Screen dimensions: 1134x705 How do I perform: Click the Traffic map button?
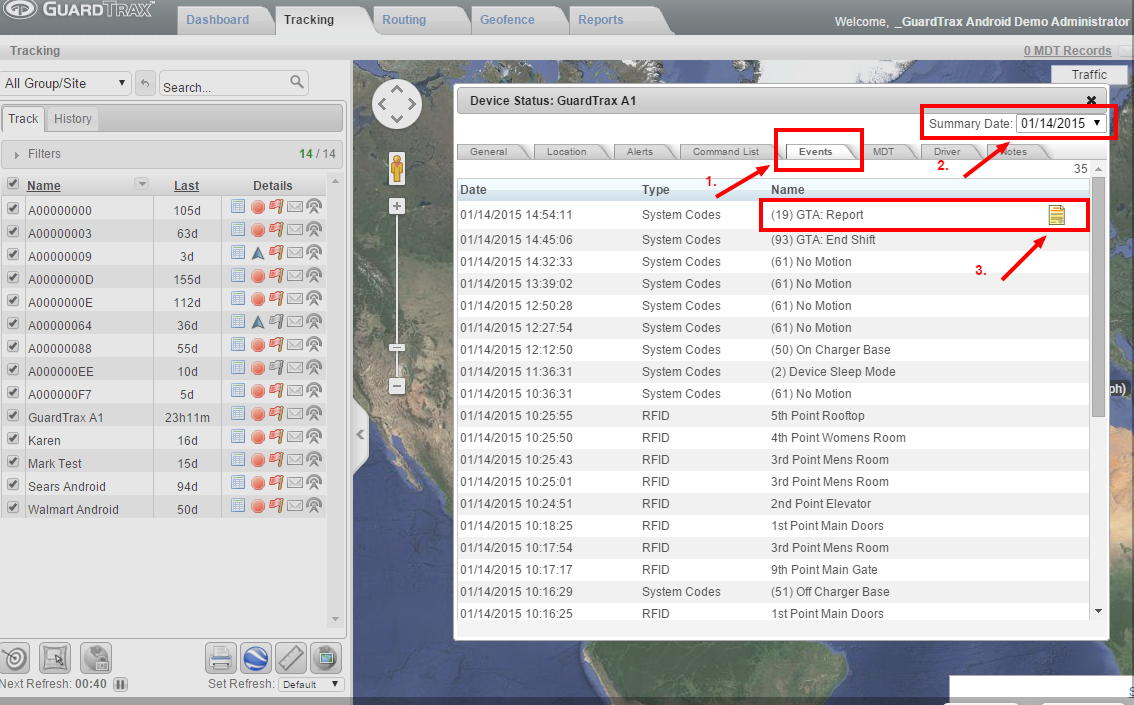1089,74
